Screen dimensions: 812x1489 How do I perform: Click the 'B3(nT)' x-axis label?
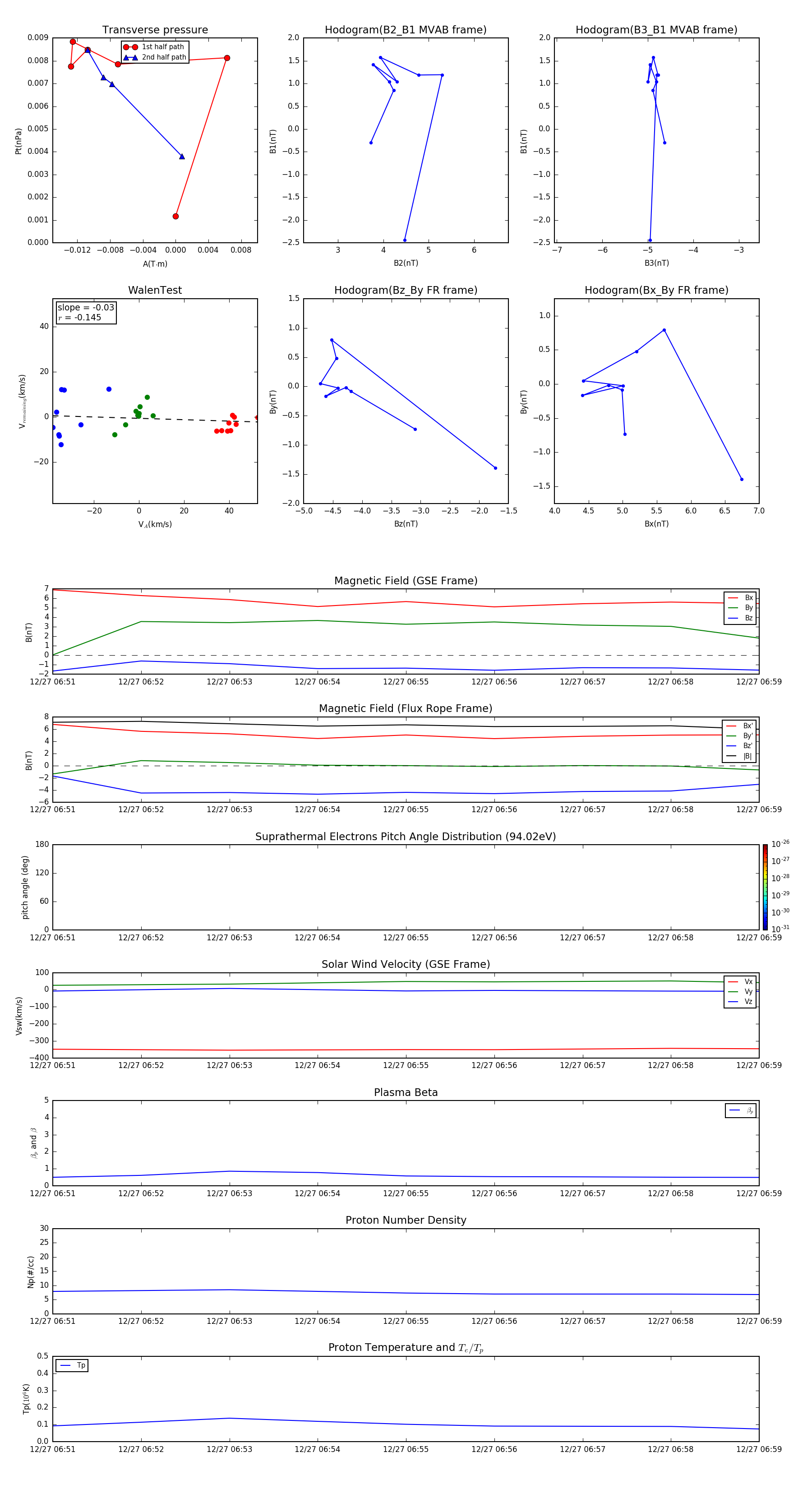(x=656, y=263)
